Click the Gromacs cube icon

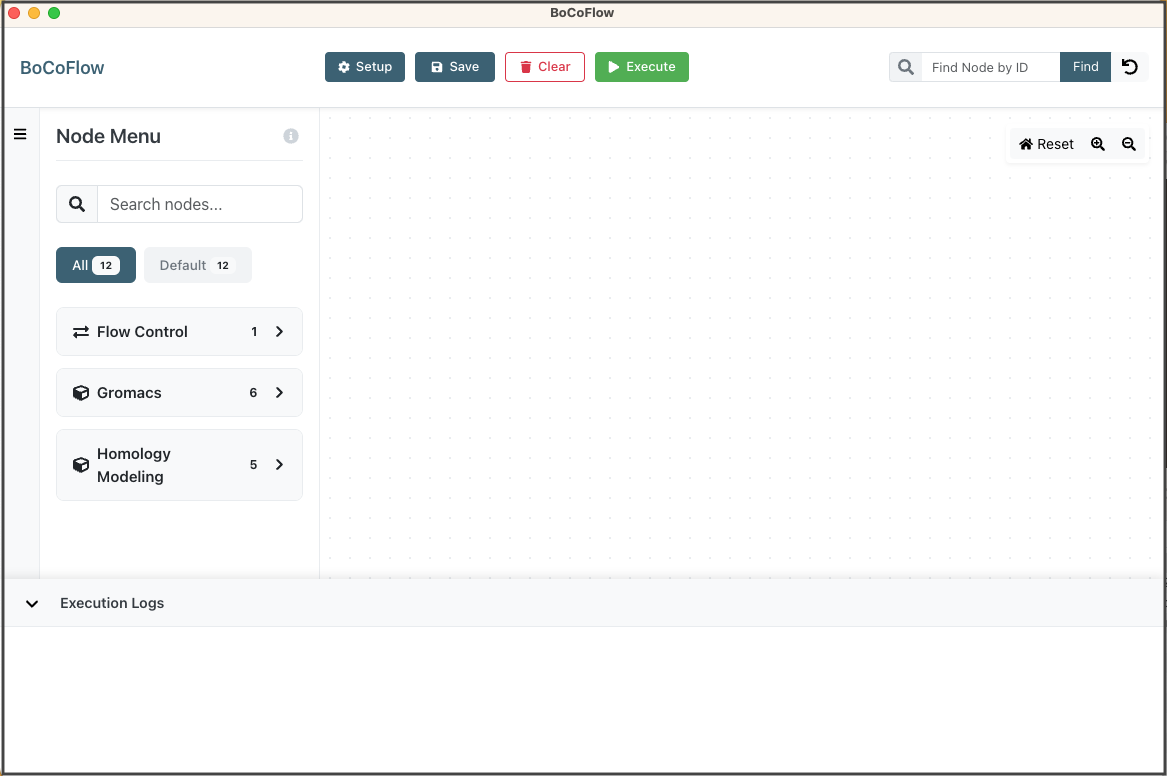(81, 393)
